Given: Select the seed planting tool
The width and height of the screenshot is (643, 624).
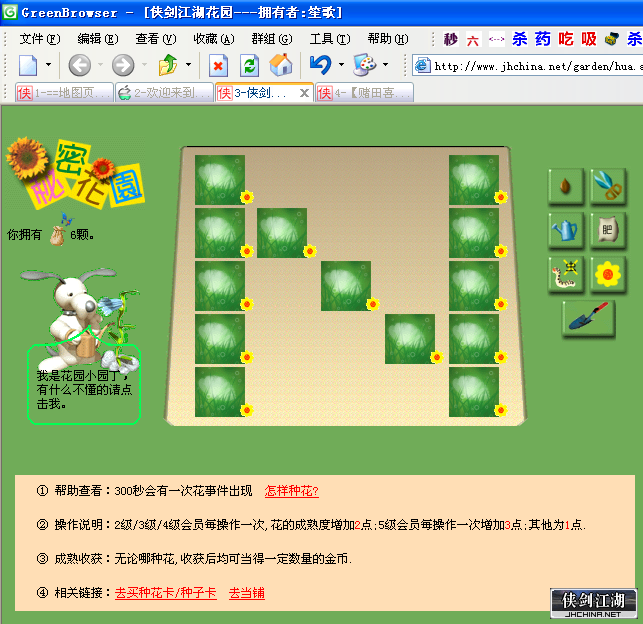Looking at the screenshot, I should 565,186.
